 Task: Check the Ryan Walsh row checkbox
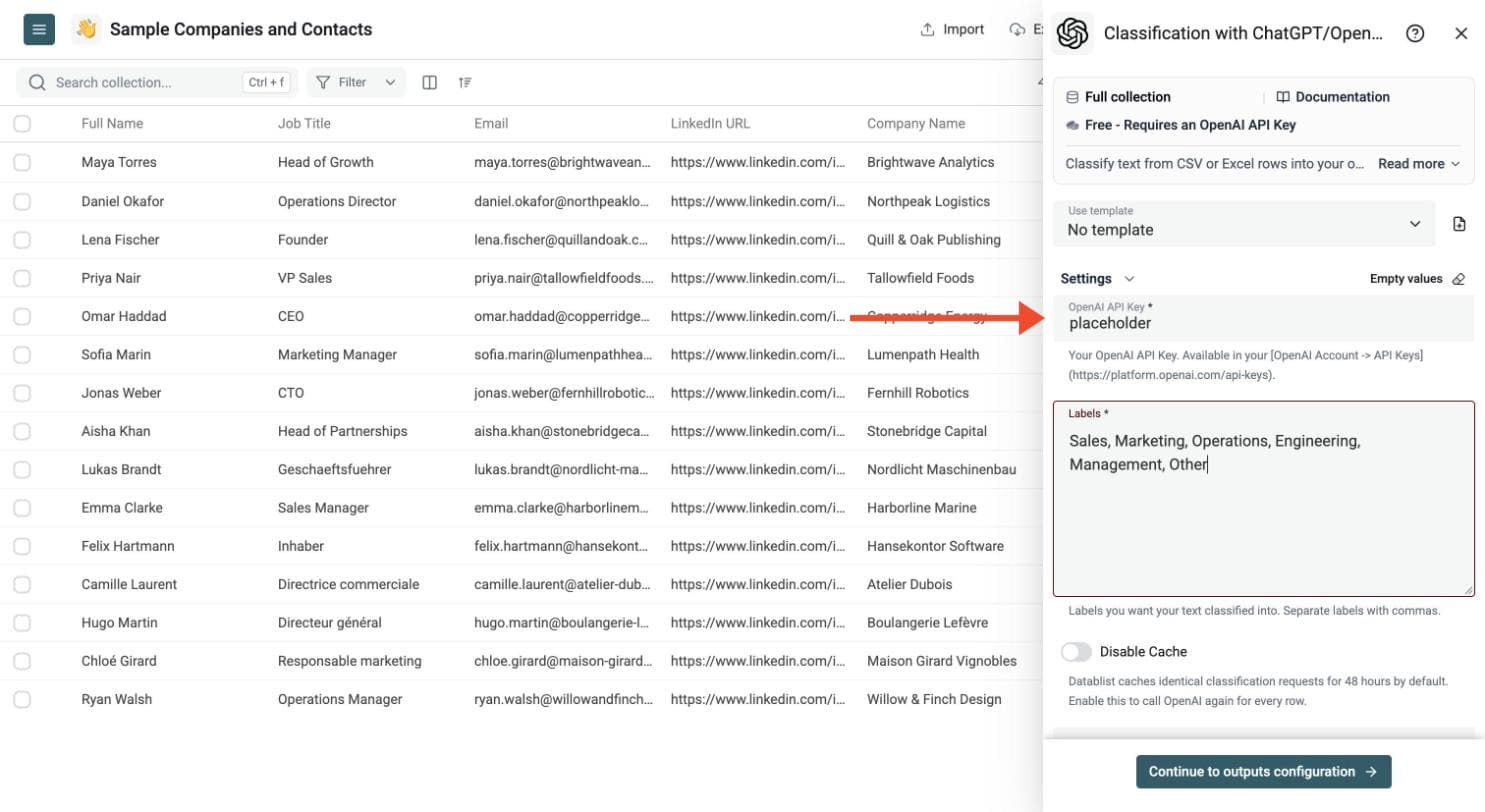coord(22,700)
